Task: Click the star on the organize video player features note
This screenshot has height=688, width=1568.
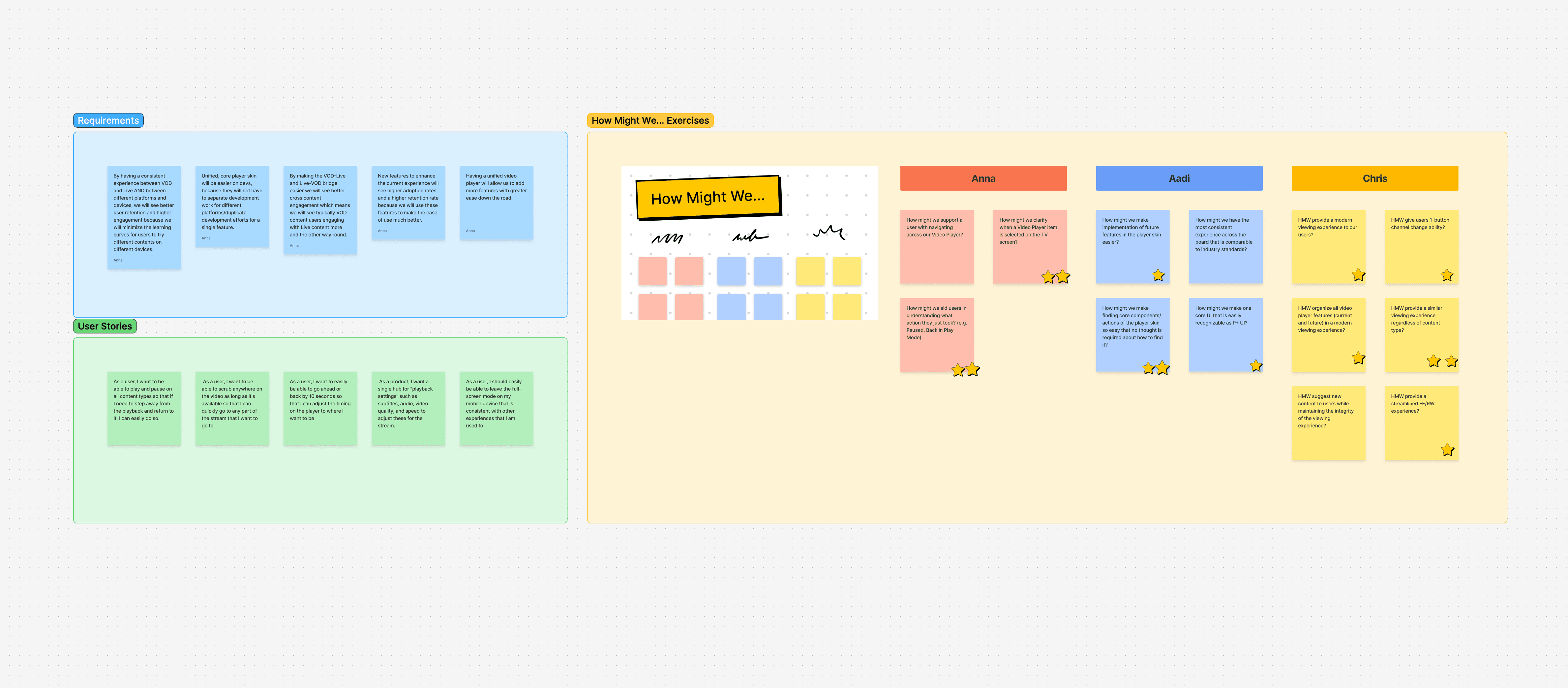Action: 1358,358
